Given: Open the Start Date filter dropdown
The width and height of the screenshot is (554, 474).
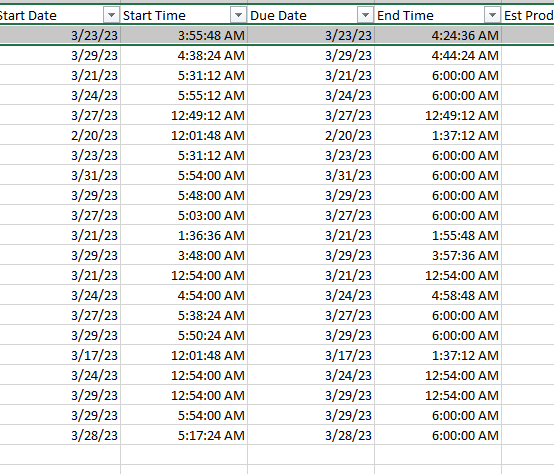Looking at the screenshot, I should 111,15.
